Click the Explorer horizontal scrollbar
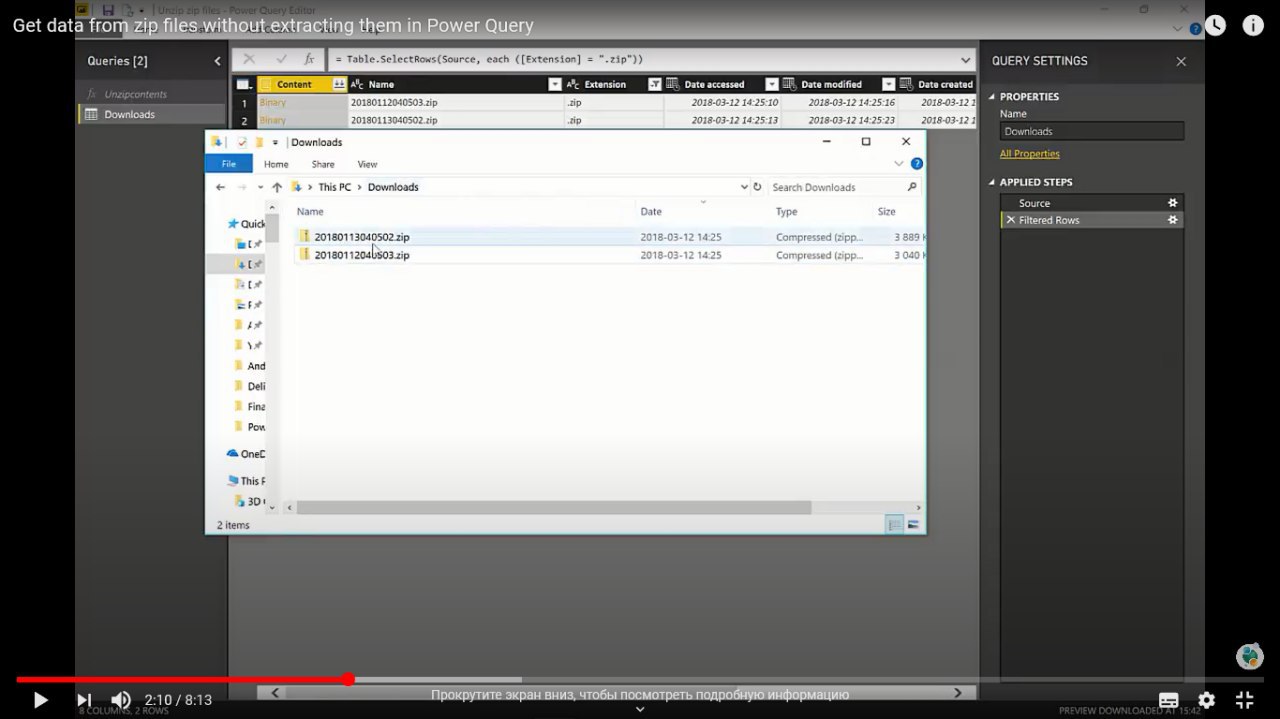The height and width of the screenshot is (719, 1280). tap(553, 508)
